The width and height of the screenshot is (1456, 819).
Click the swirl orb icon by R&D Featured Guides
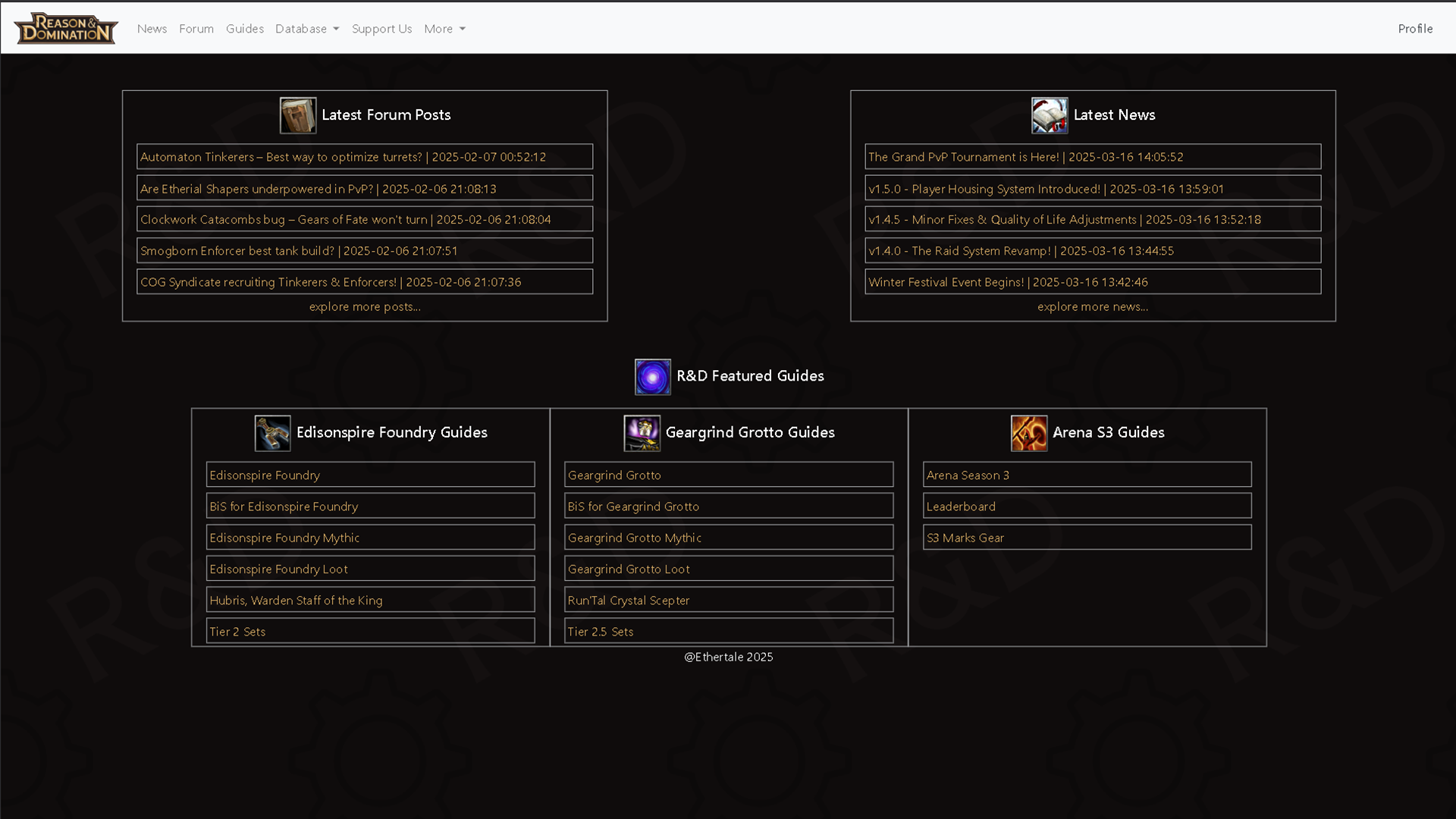pos(653,376)
